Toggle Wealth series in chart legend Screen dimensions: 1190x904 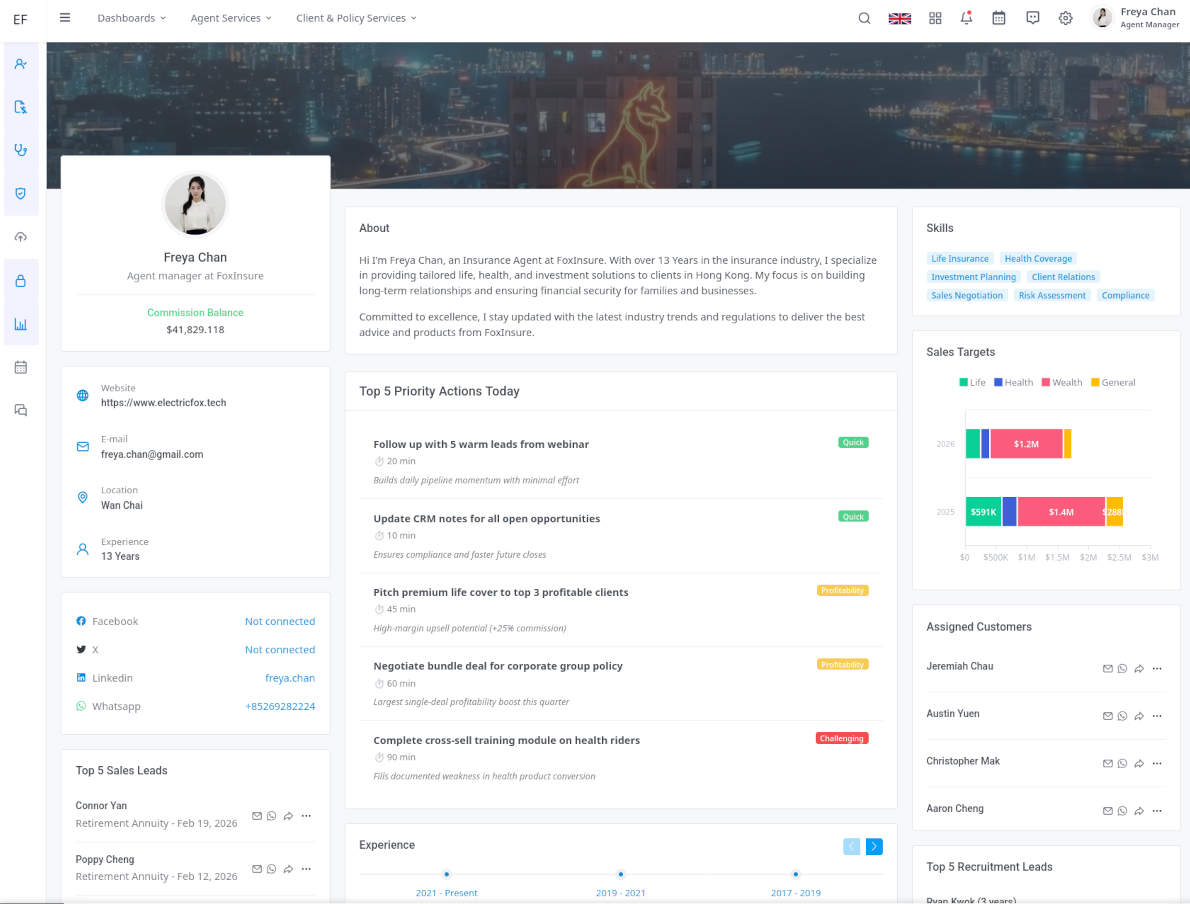(x=1062, y=383)
